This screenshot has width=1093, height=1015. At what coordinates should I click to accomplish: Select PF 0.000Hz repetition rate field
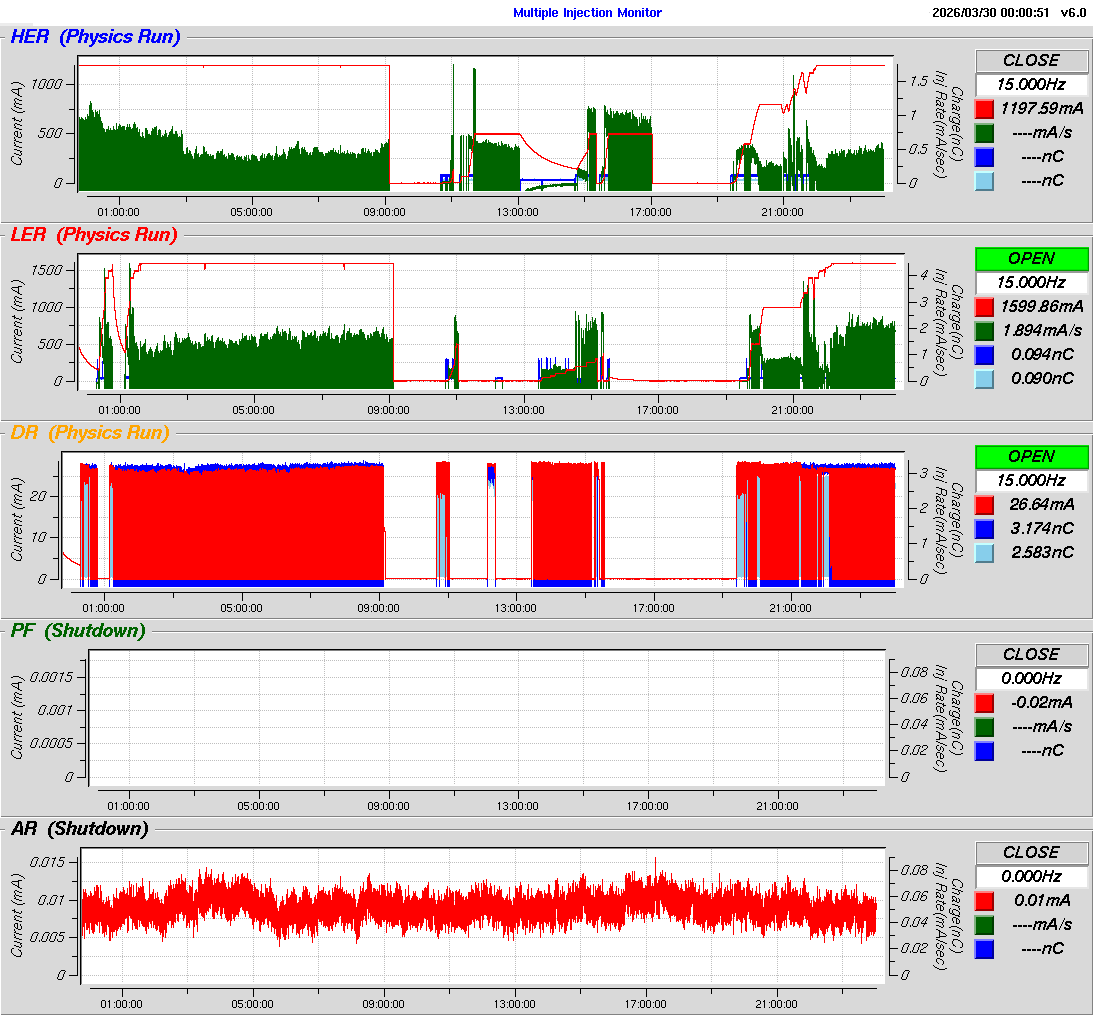click(x=1031, y=678)
